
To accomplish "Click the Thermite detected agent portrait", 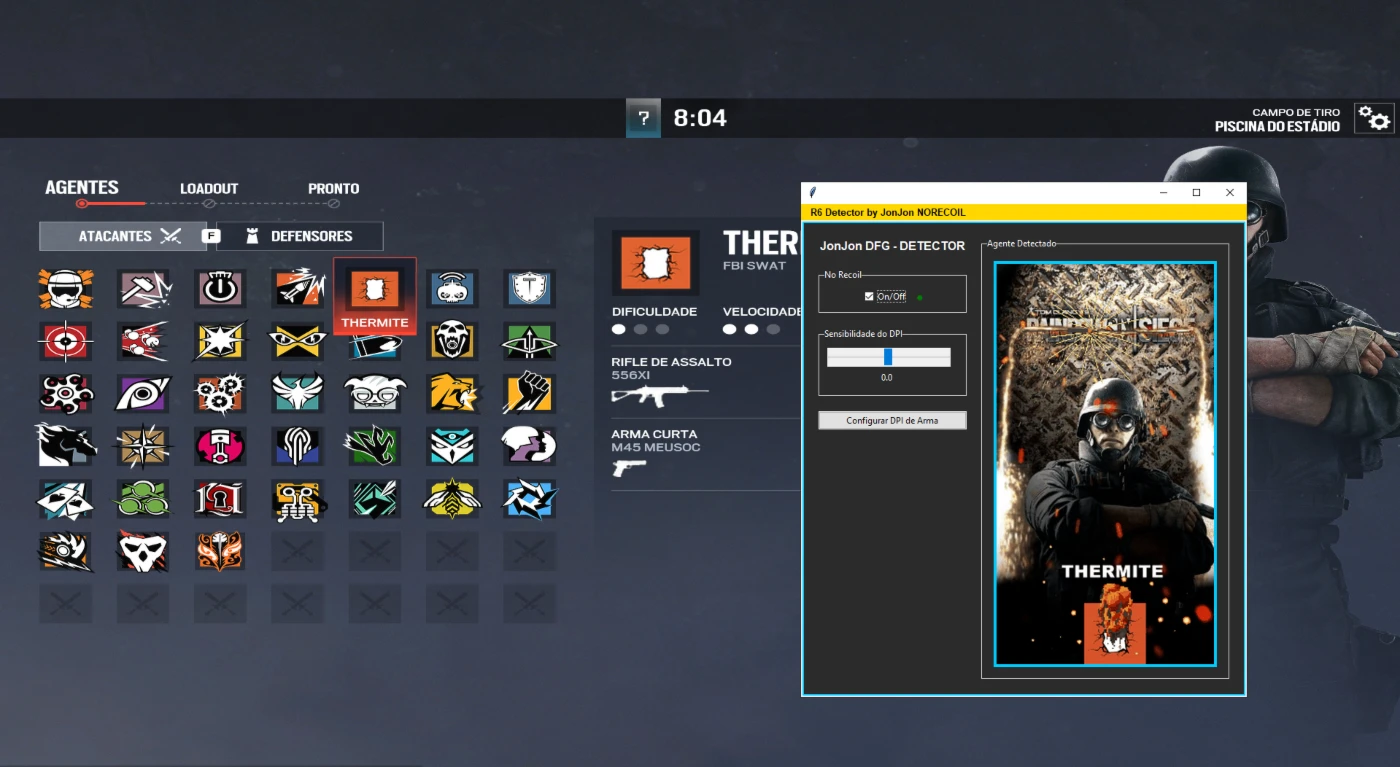I will [x=1105, y=464].
